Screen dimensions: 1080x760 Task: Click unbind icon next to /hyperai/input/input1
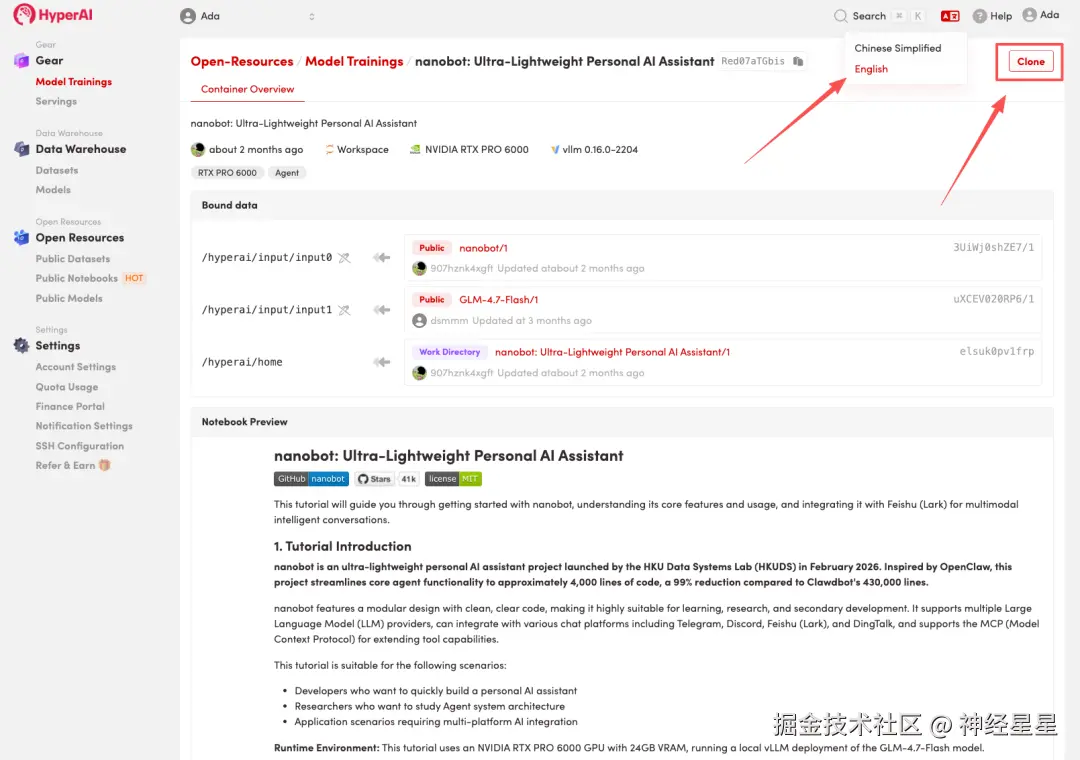[x=344, y=310]
